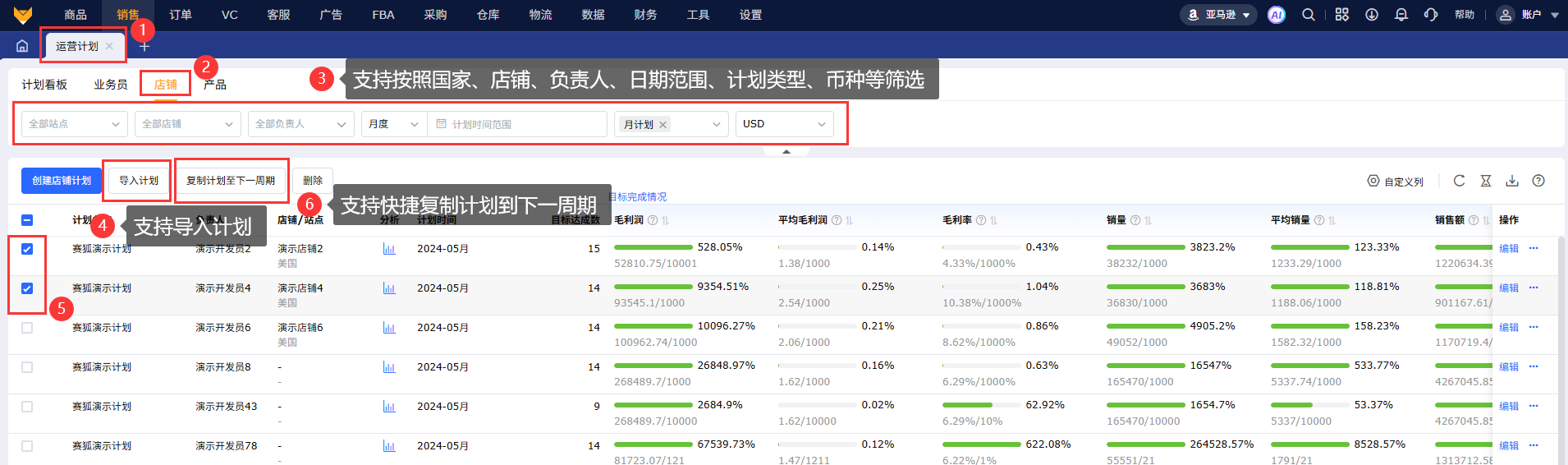1568x465 pixels.
Task: Check the 演示开发员78 row checkbox
Action: (27, 446)
